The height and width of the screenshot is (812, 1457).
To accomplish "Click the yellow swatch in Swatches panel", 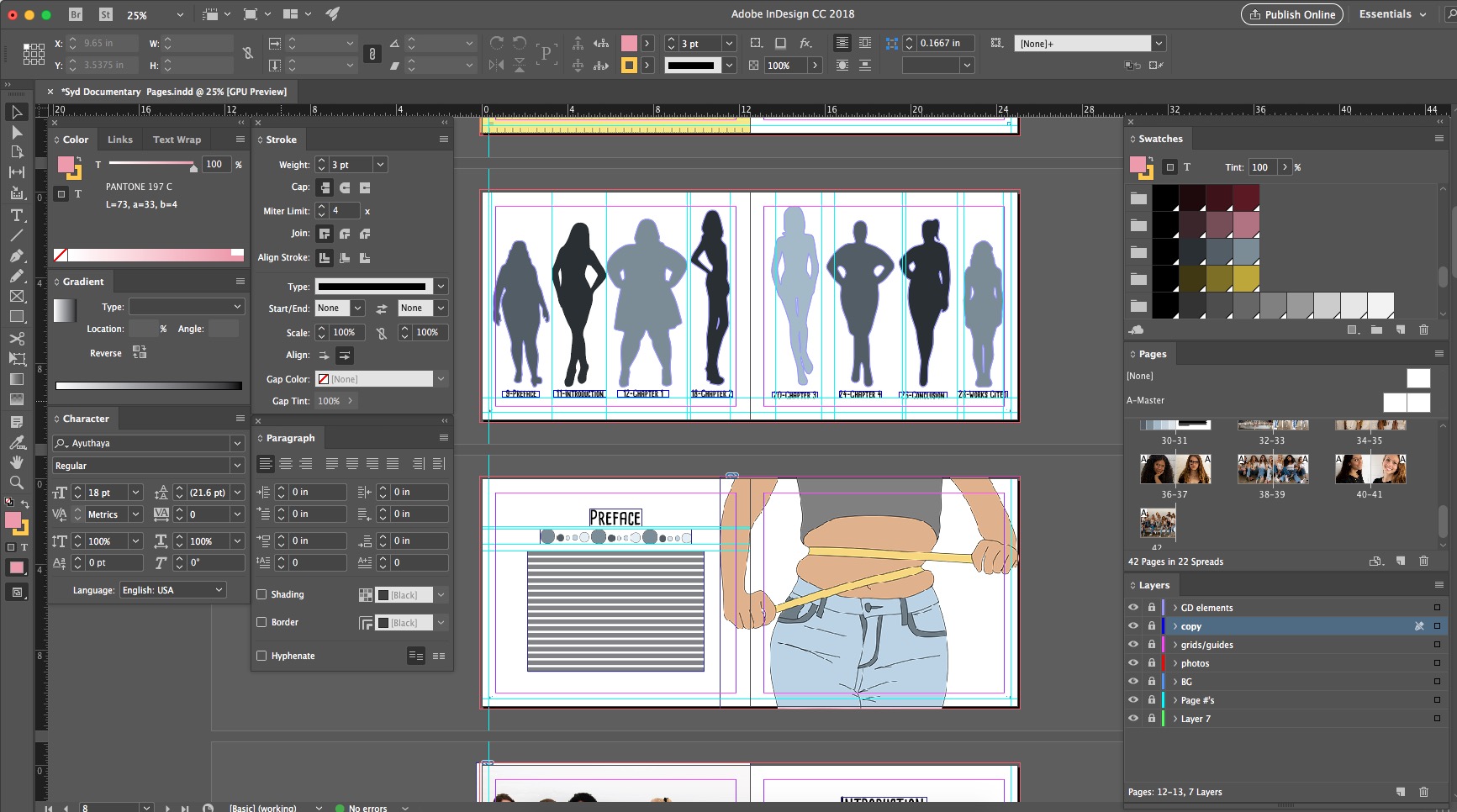I will click(x=1246, y=278).
